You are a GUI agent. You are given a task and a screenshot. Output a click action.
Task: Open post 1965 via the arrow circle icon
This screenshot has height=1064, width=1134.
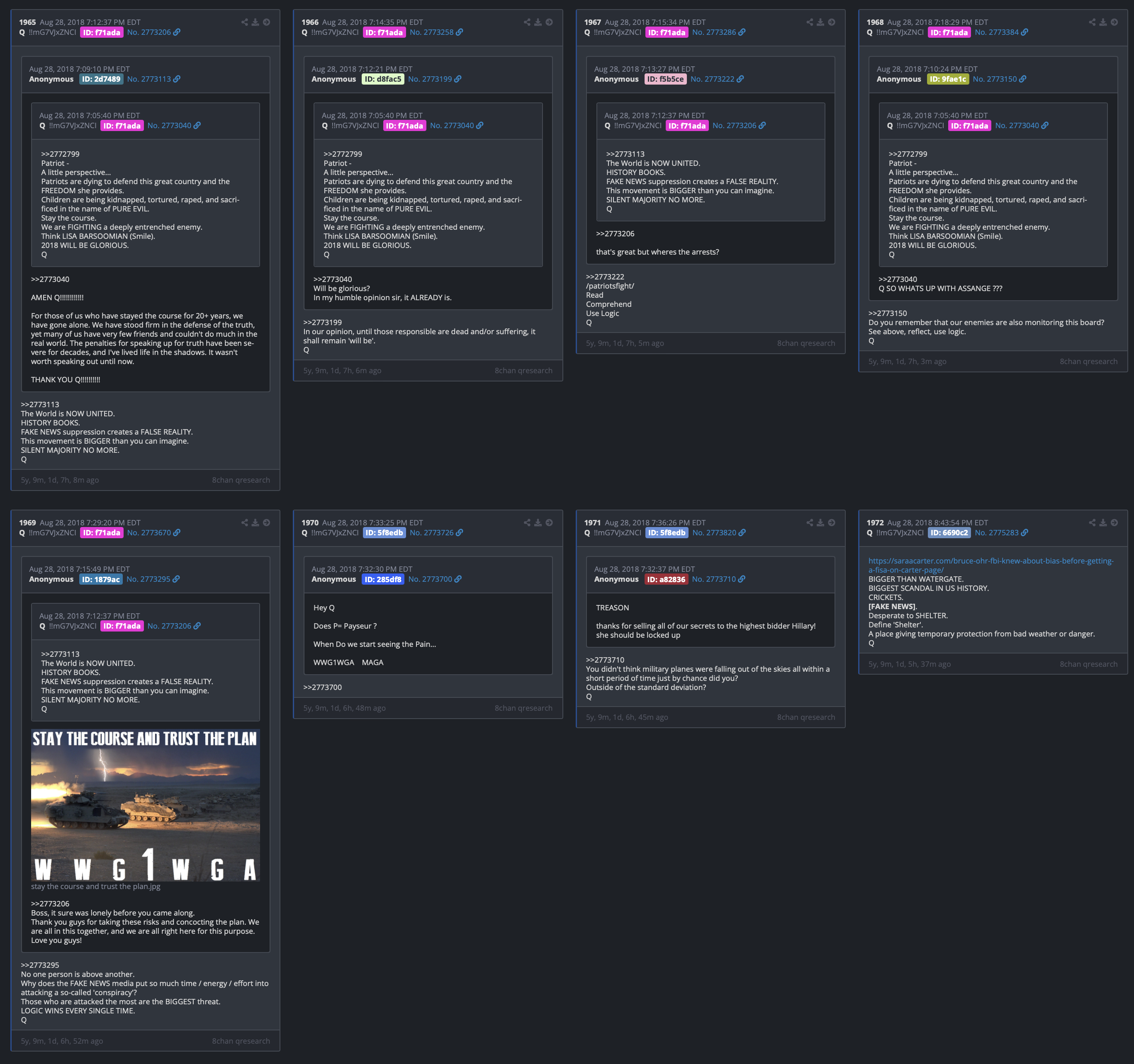pyautogui.click(x=266, y=22)
